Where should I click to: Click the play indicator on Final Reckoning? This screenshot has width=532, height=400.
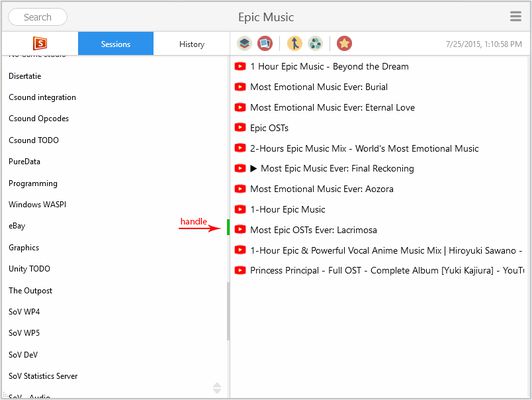coord(253,168)
